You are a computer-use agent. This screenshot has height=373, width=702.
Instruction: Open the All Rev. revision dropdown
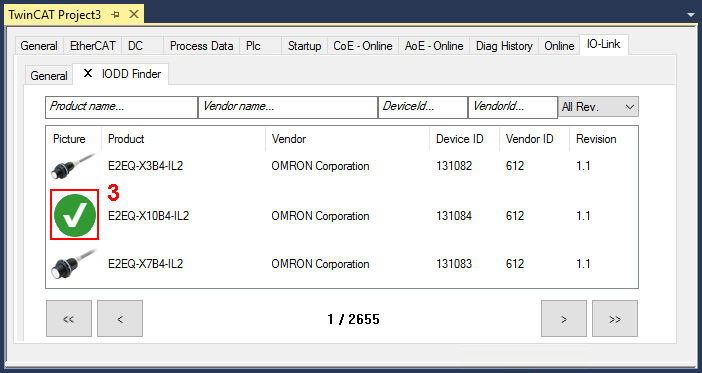point(598,107)
